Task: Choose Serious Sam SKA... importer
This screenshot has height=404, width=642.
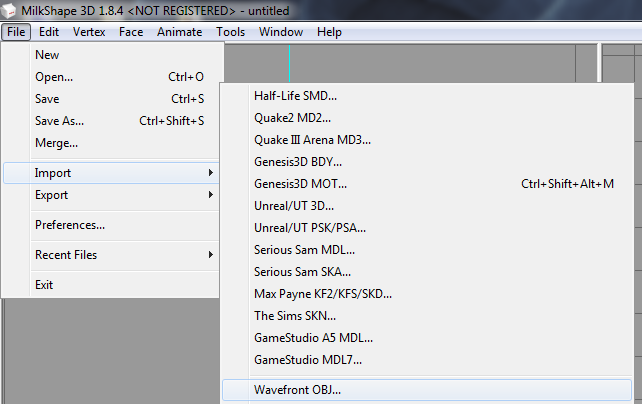Action: [427, 272]
